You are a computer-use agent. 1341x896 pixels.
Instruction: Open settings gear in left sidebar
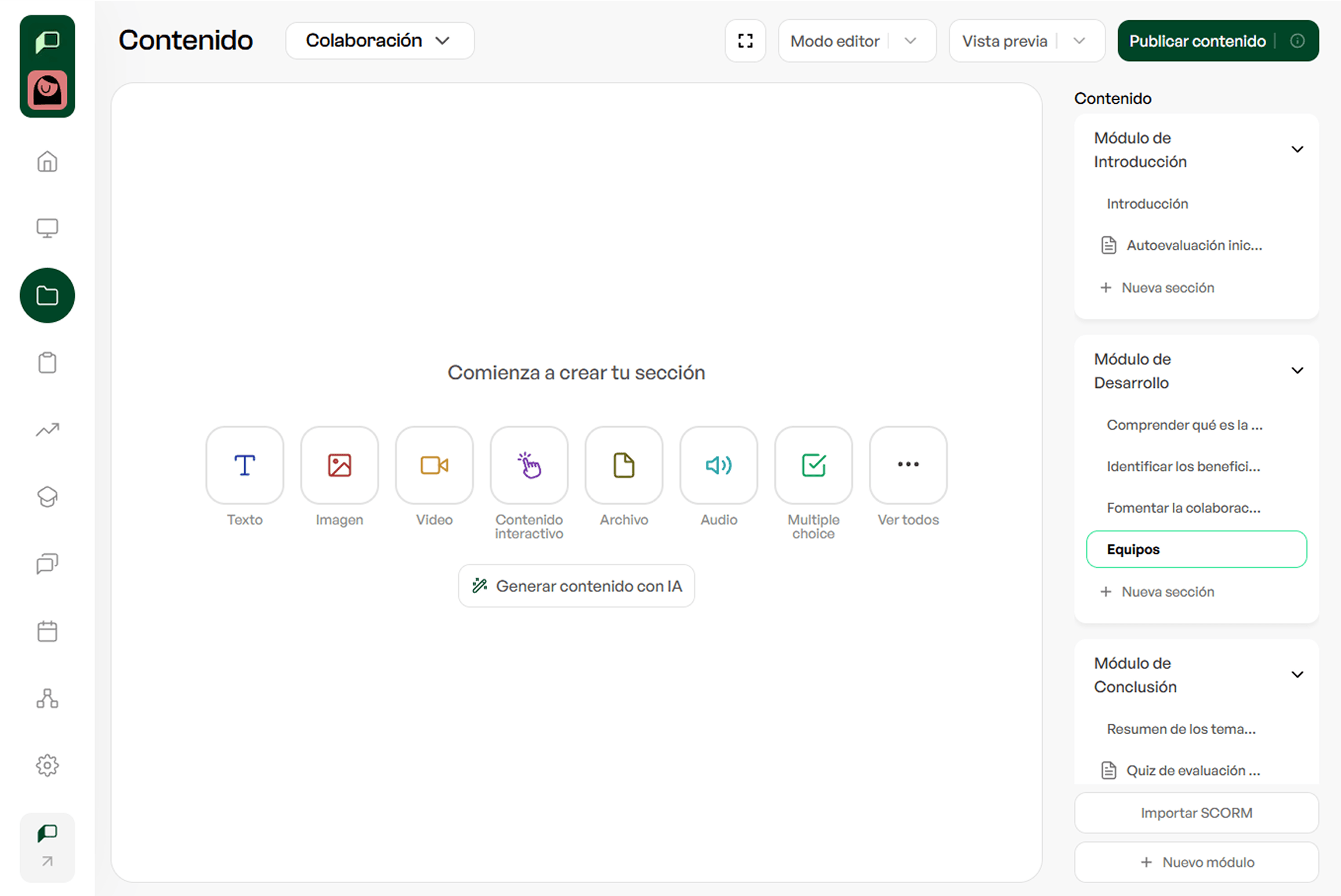tap(47, 766)
